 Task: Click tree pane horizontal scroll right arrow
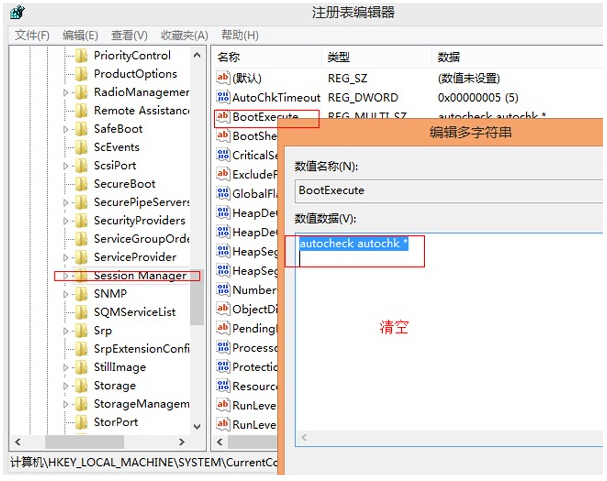[x=182, y=442]
